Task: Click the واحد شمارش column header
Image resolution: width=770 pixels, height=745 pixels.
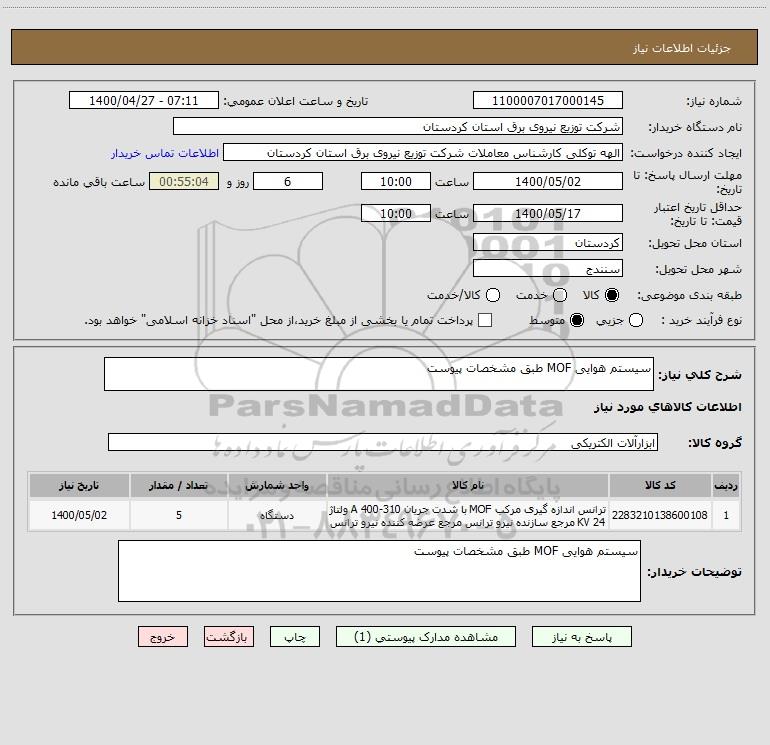Action: click(x=277, y=486)
